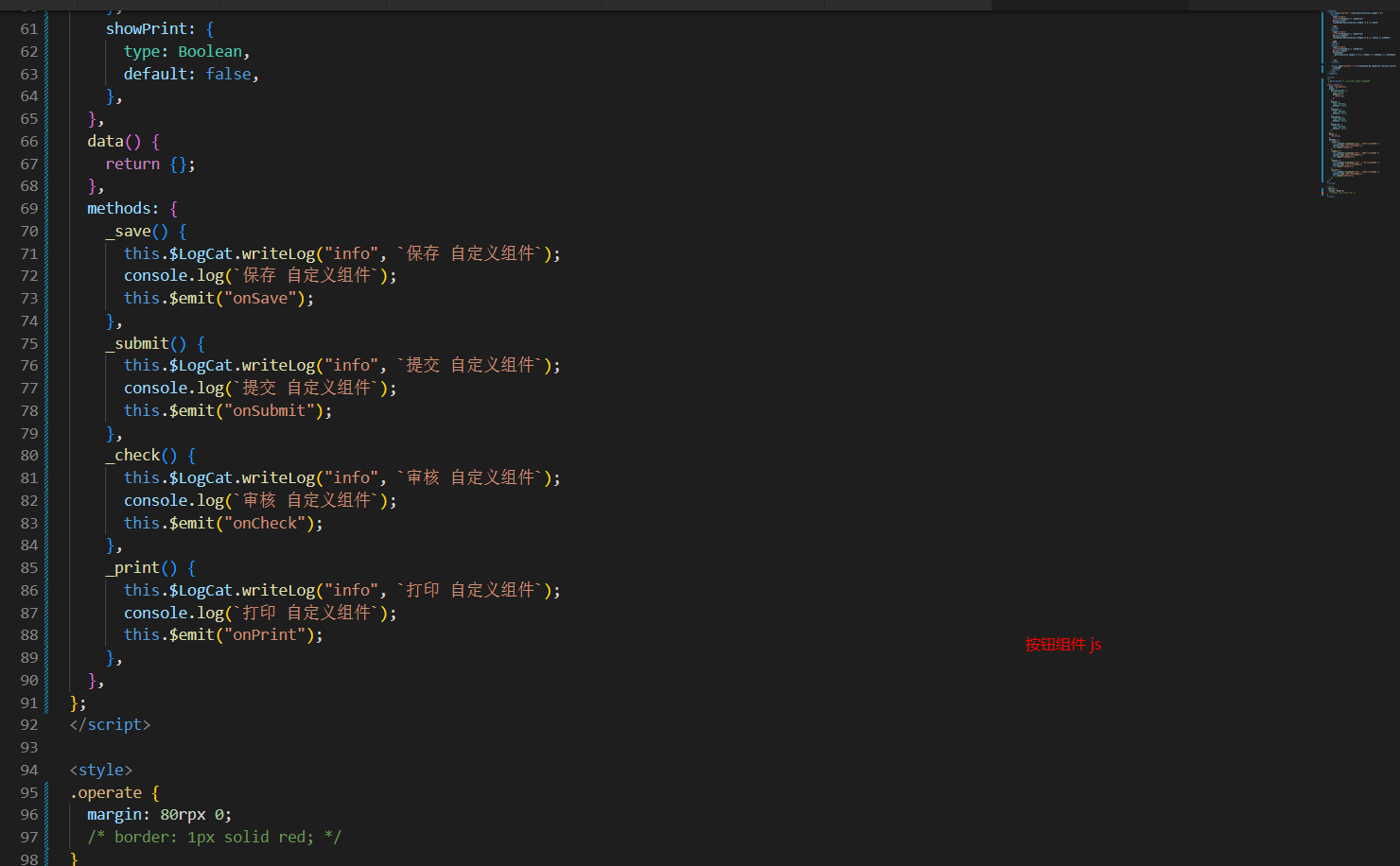
Task: Place cursor on the _submit method name
Action: 137,344
